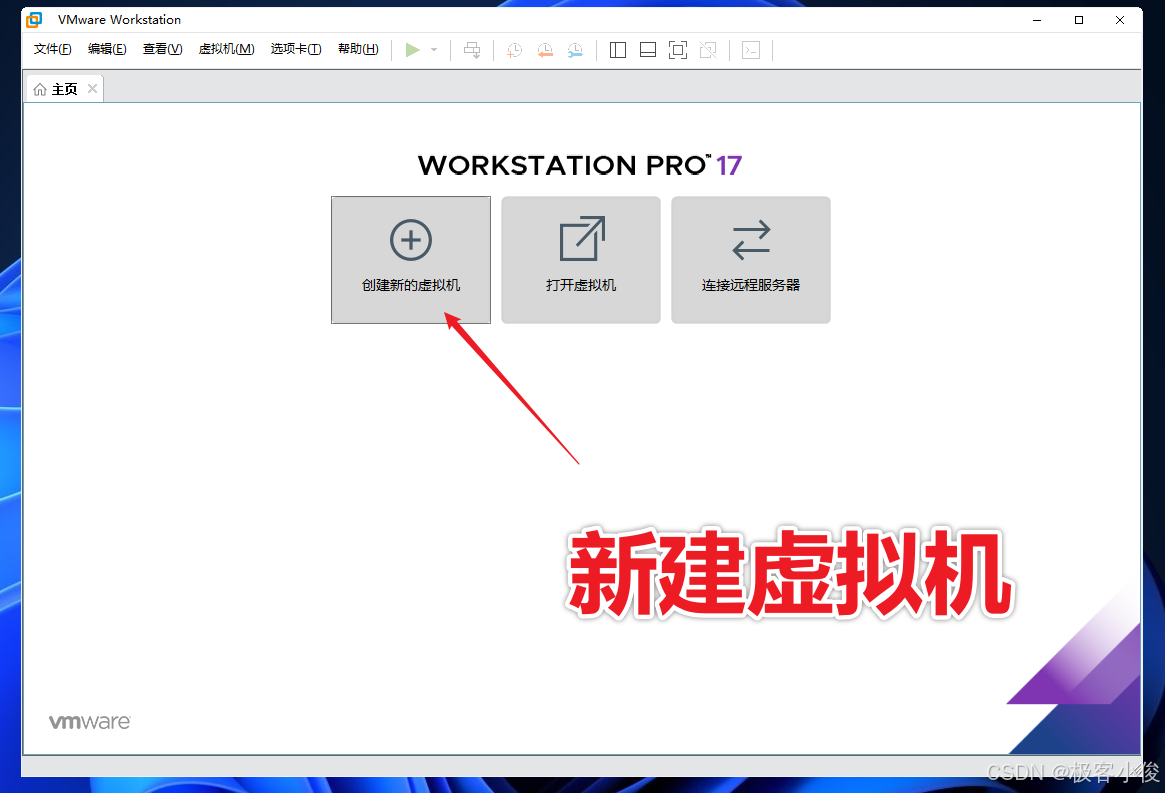Viewport: 1165px width, 793px height.
Task: Open the 查看(V) menu
Action: click(x=162, y=49)
